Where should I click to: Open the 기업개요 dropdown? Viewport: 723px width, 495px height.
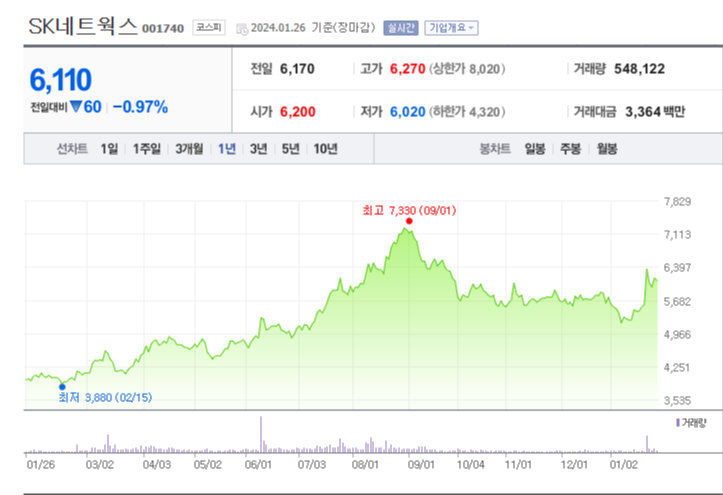click(x=451, y=28)
